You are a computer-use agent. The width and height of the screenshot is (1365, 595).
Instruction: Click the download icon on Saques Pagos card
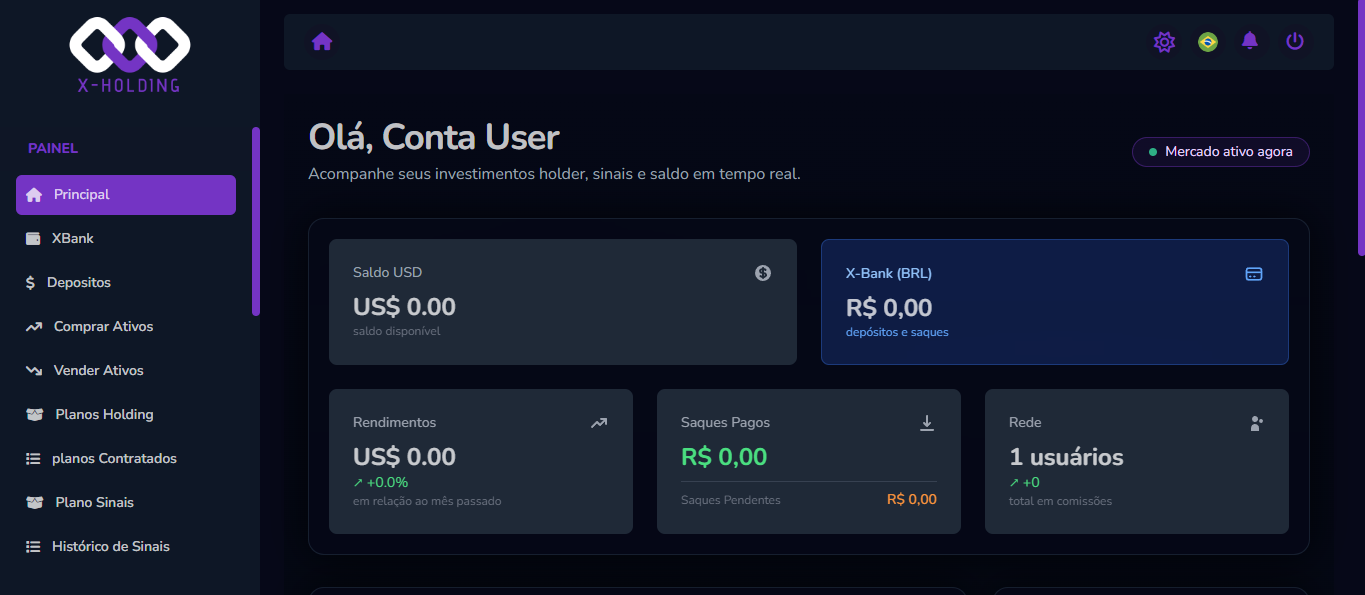tap(926, 422)
